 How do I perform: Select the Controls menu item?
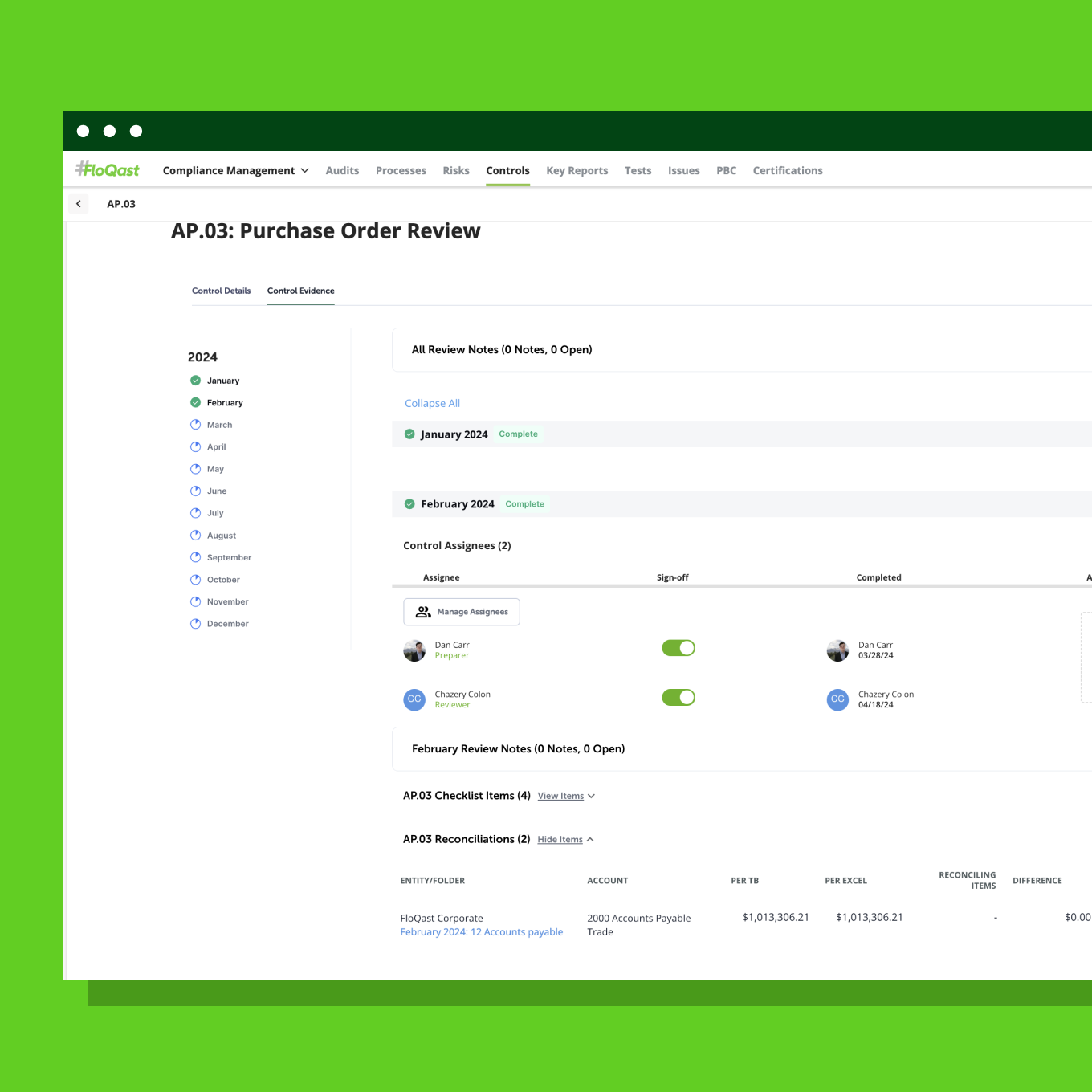pyautogui.click(x=507, y=170)
